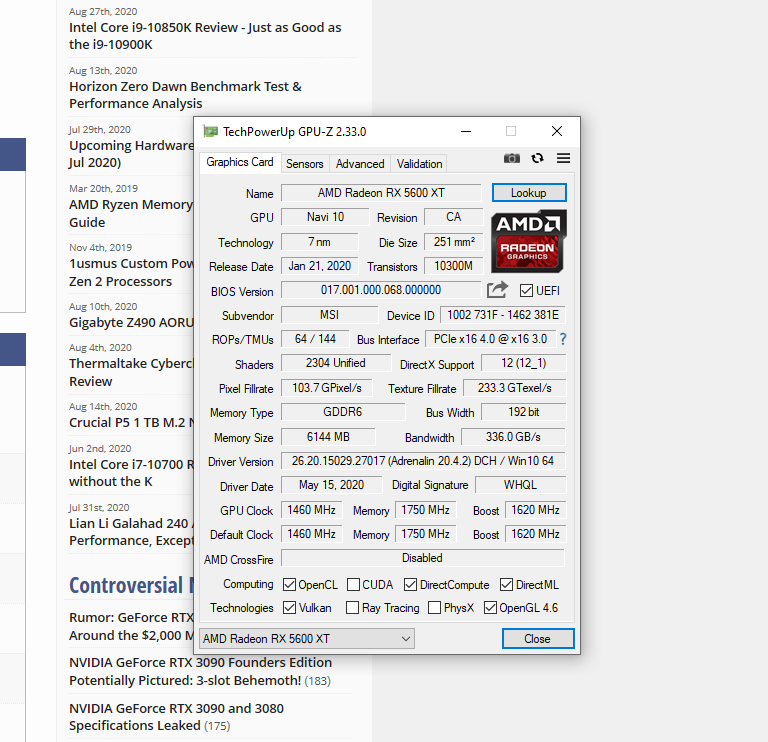Image resolution: width=768 pixels, height=742 pixels.
Task: Open Rumor: GeForce RTX article link
Action: [131, 626]
